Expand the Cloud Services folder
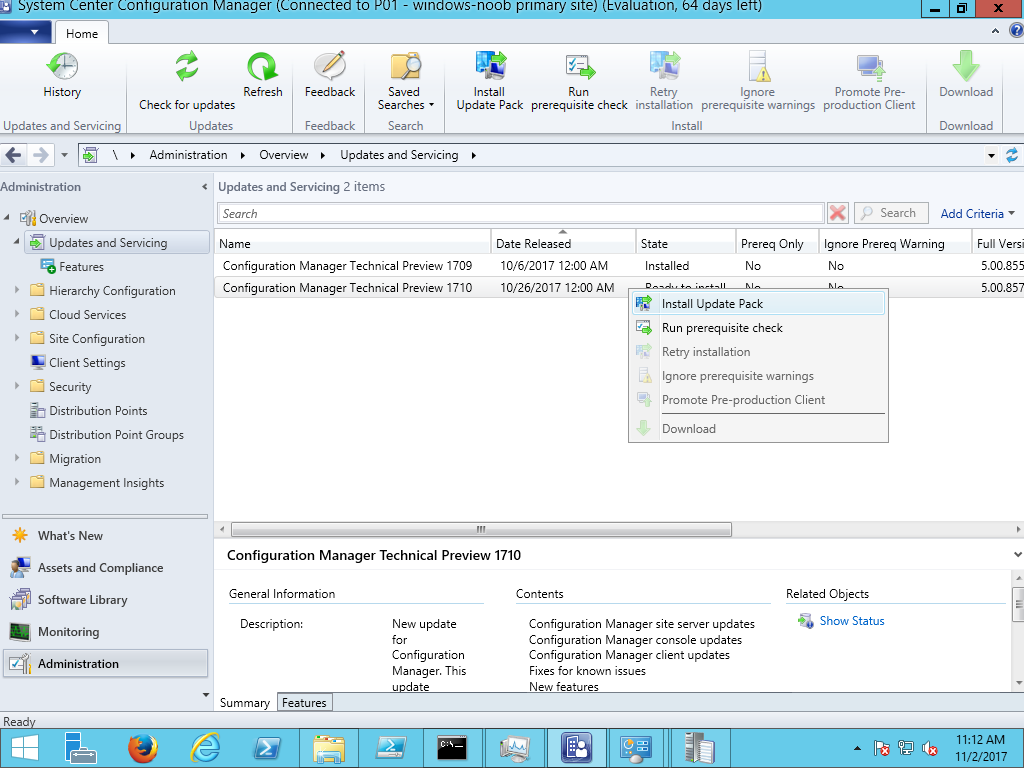 click(x=17, y=314)
